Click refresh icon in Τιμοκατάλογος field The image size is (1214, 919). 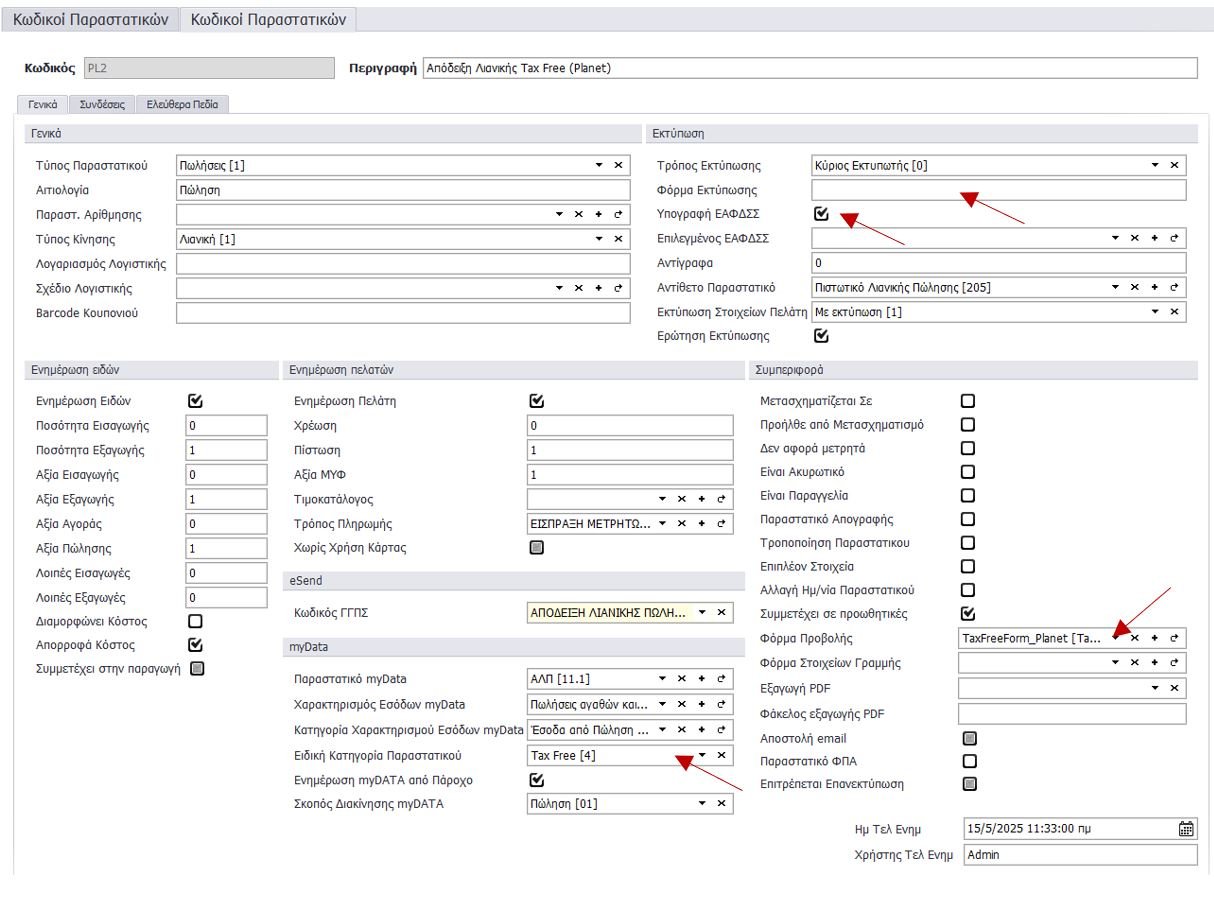(721, 499)
